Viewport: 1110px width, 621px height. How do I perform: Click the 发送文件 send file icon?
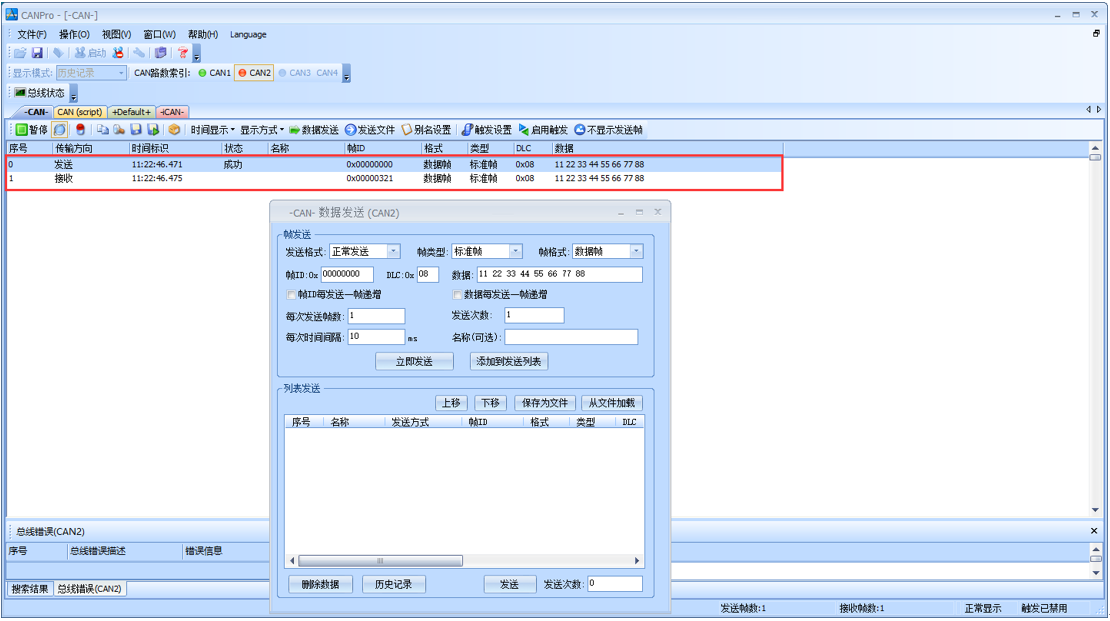click(370, 130)
